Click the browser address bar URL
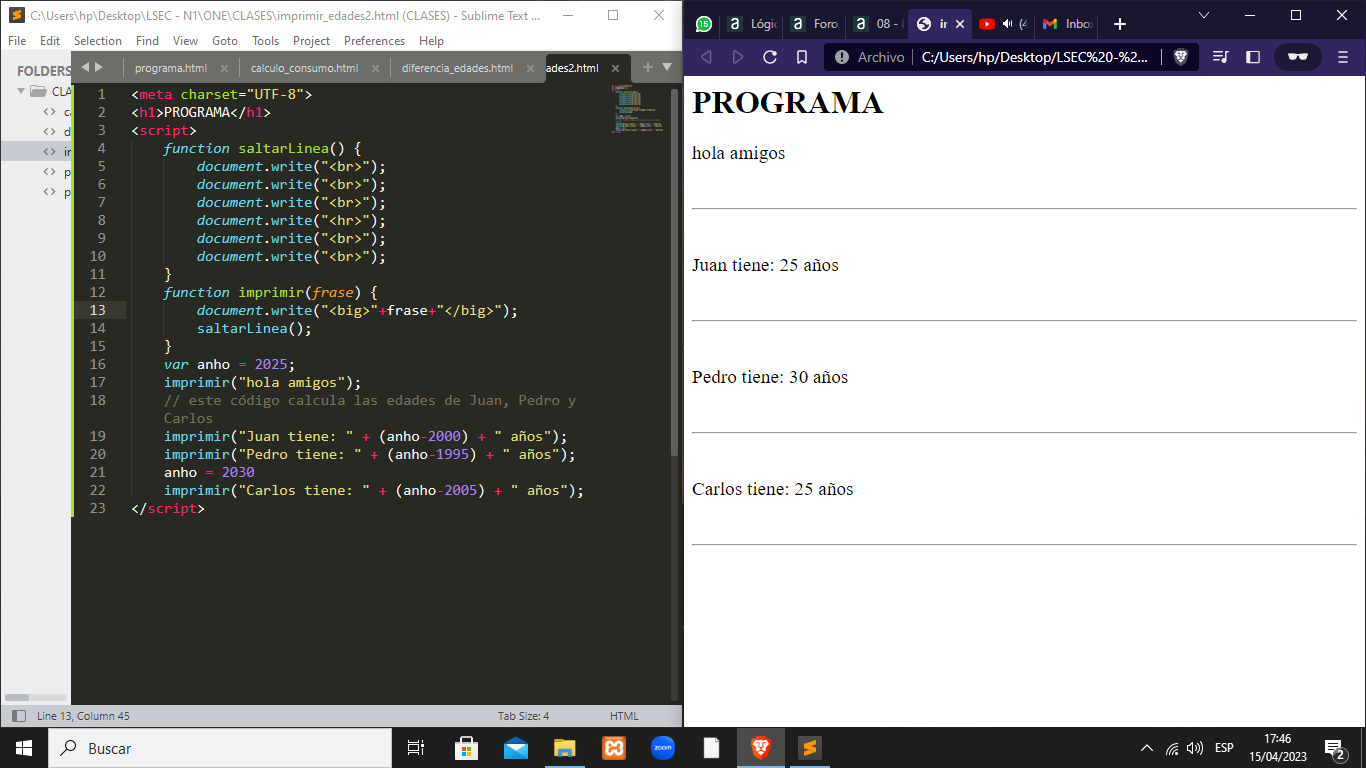Screen dimensions: 1366x768 click(x=1035, y=57)
